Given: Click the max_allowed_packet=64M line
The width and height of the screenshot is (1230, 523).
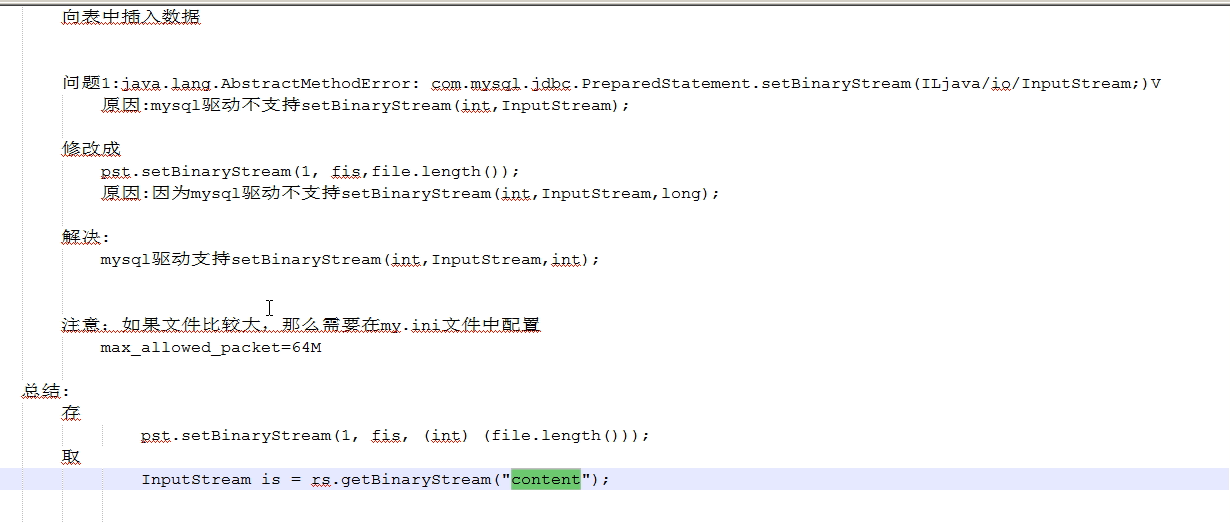Looking at the screenshot, I should click(x=211, y=347).
